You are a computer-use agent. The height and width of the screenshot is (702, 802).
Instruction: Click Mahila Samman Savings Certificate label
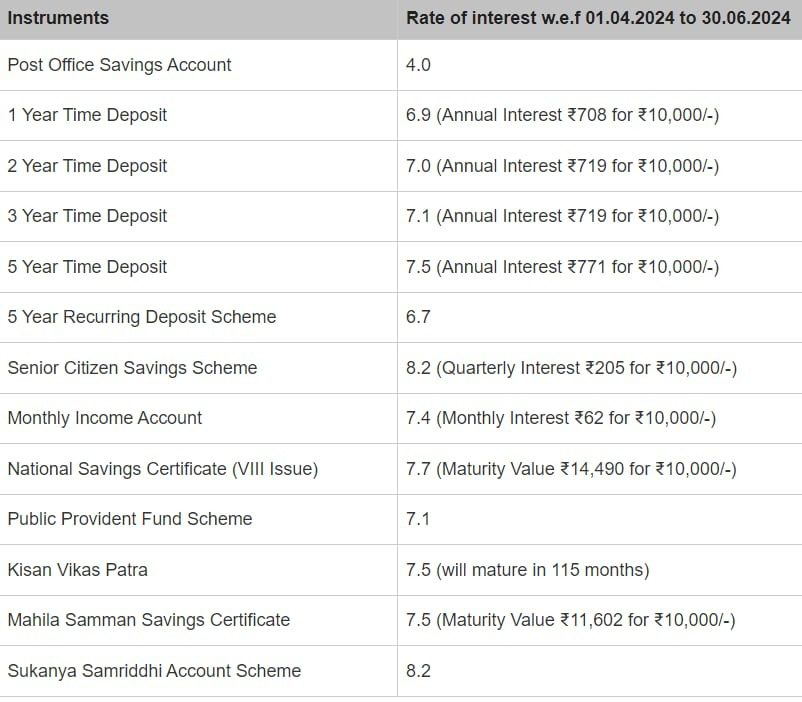pos(148,620)
